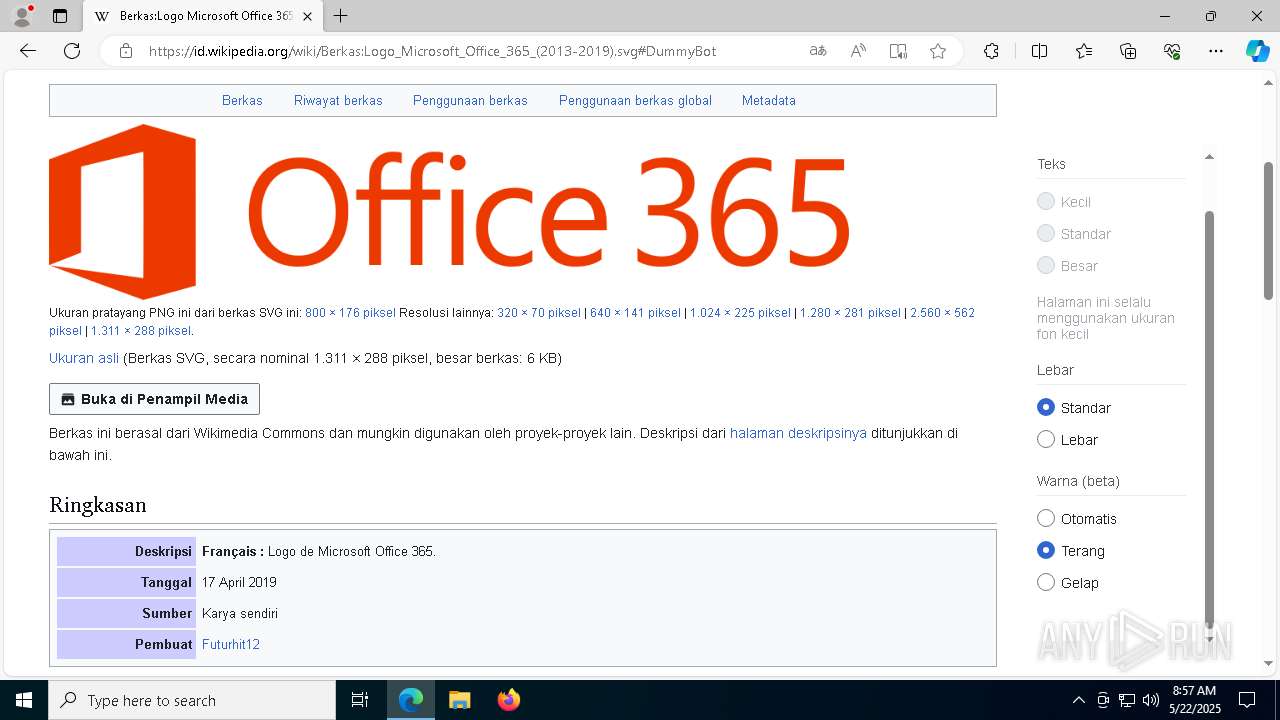View site information lock icon
Screen dimensions: 1280x720
(125, 51)
